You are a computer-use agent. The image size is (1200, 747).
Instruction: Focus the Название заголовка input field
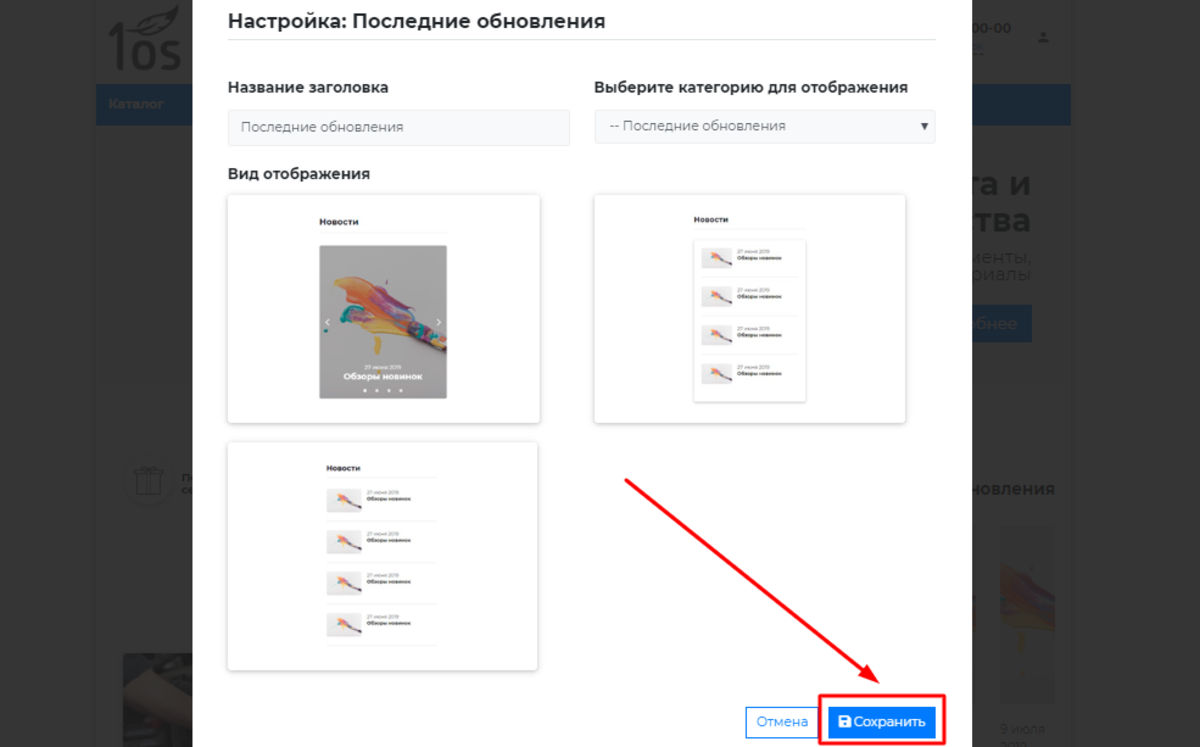click(x=399, y=127)
